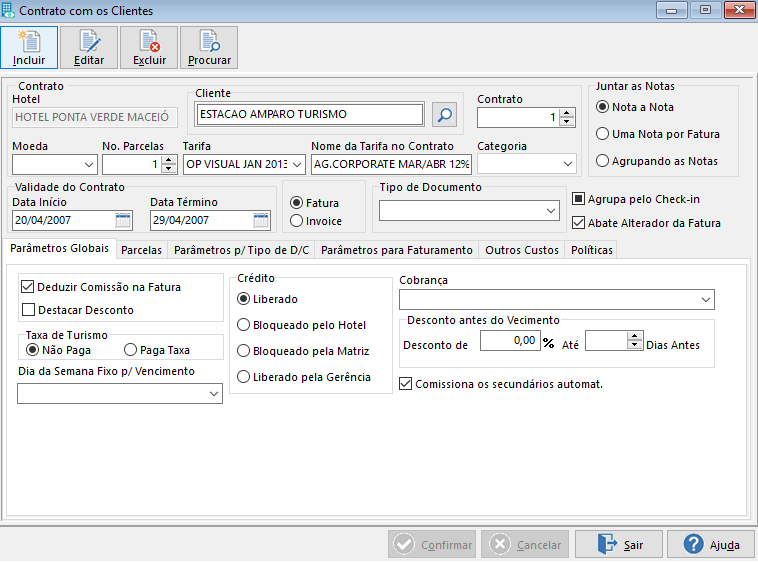The height and width of the screenshot is (562, 758).
Task: Click Nome da Tarifa no Contrato field
Action: coord(392,164)
